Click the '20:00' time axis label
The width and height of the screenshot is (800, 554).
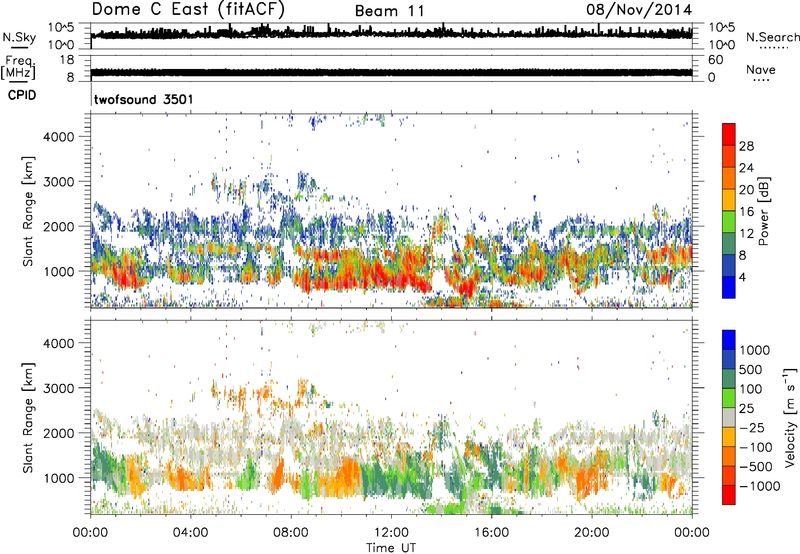[x=591, y=533]
